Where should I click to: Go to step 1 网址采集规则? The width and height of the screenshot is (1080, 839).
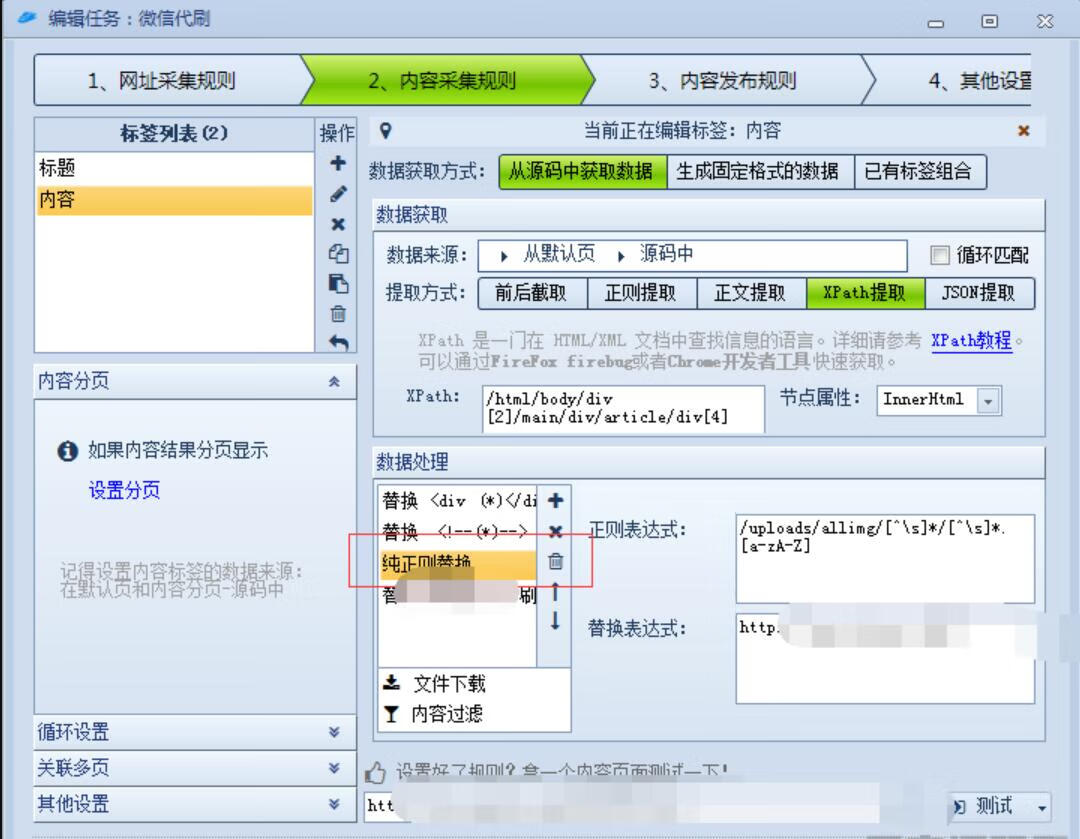click(167, 81)
